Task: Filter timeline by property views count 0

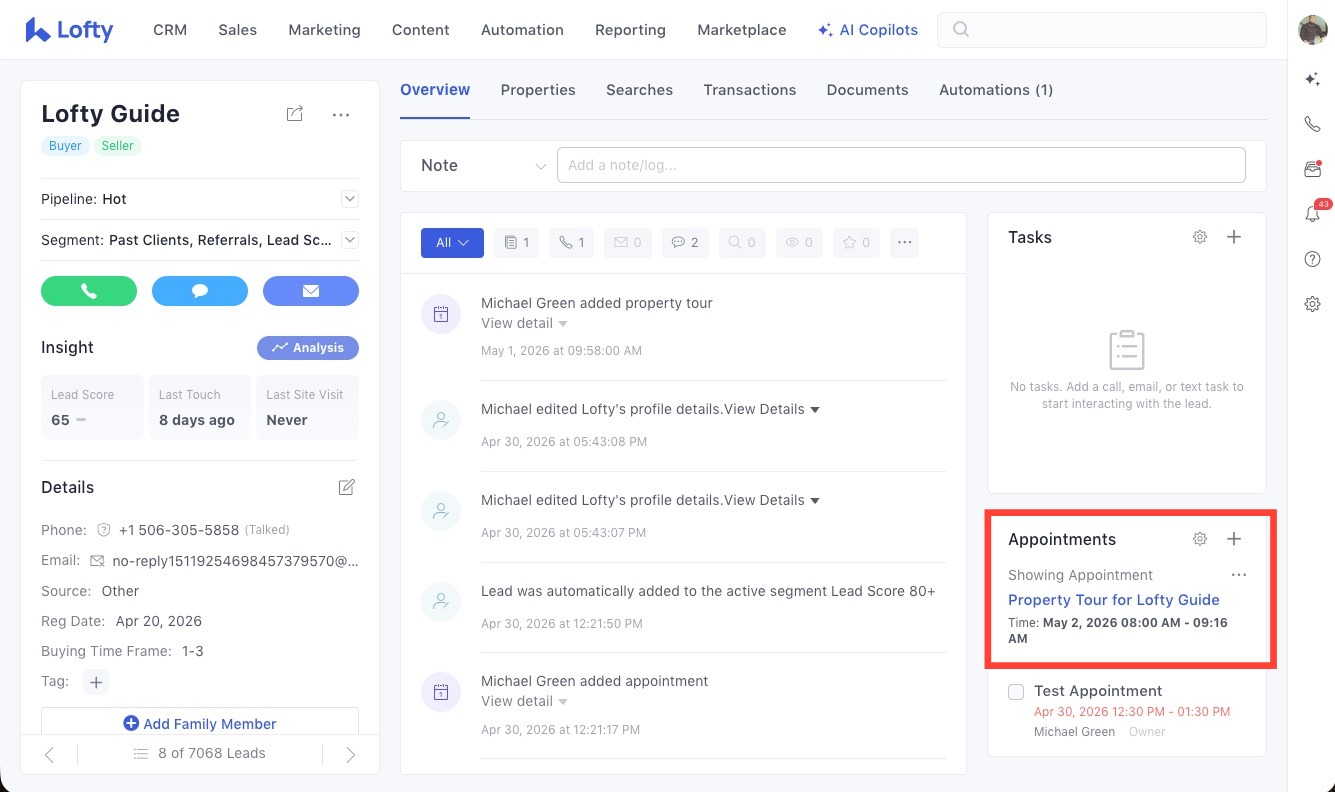Action: pos(798,242)
